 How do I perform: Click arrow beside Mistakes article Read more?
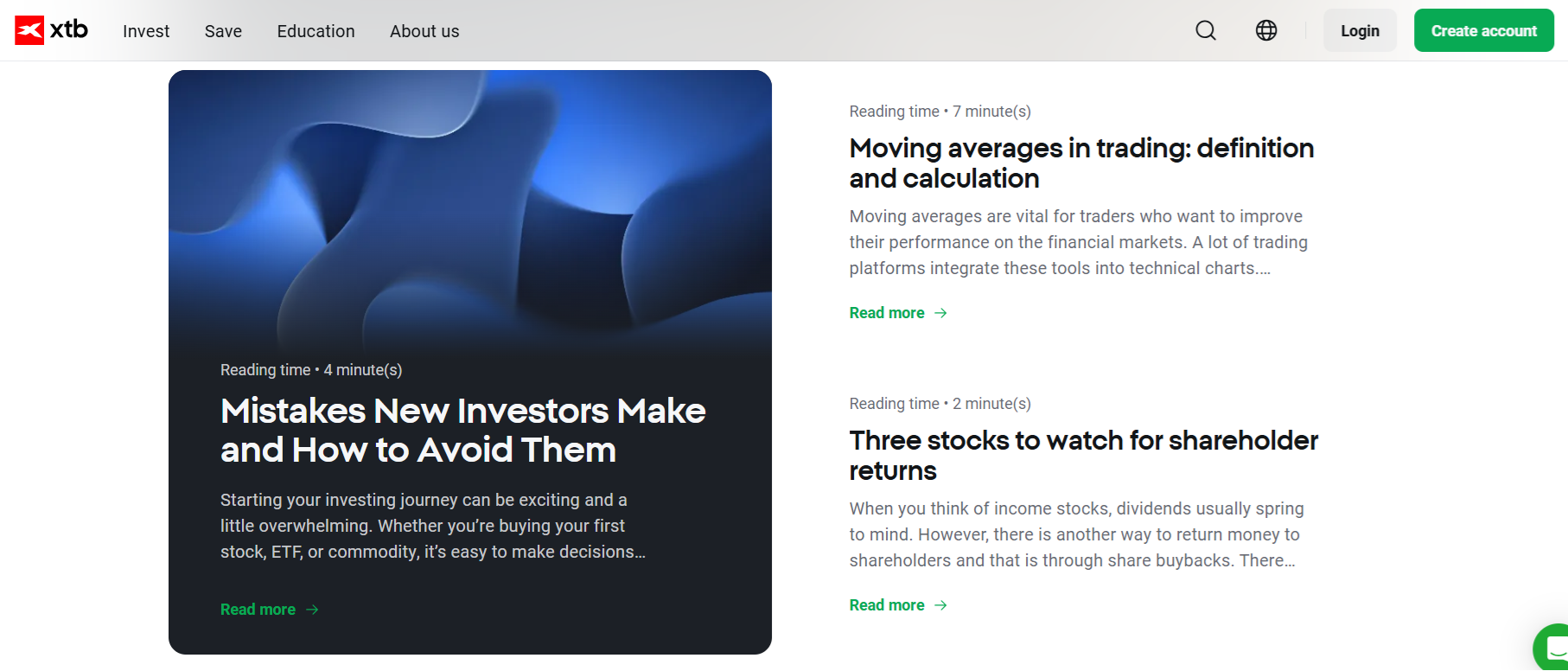click(x=312, y=610)
